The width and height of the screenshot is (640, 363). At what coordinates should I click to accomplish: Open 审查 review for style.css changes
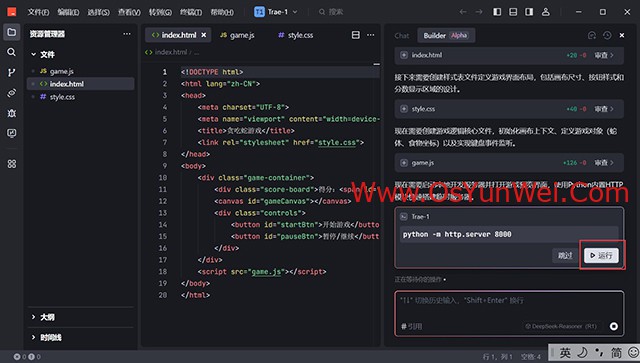(604, 109)
